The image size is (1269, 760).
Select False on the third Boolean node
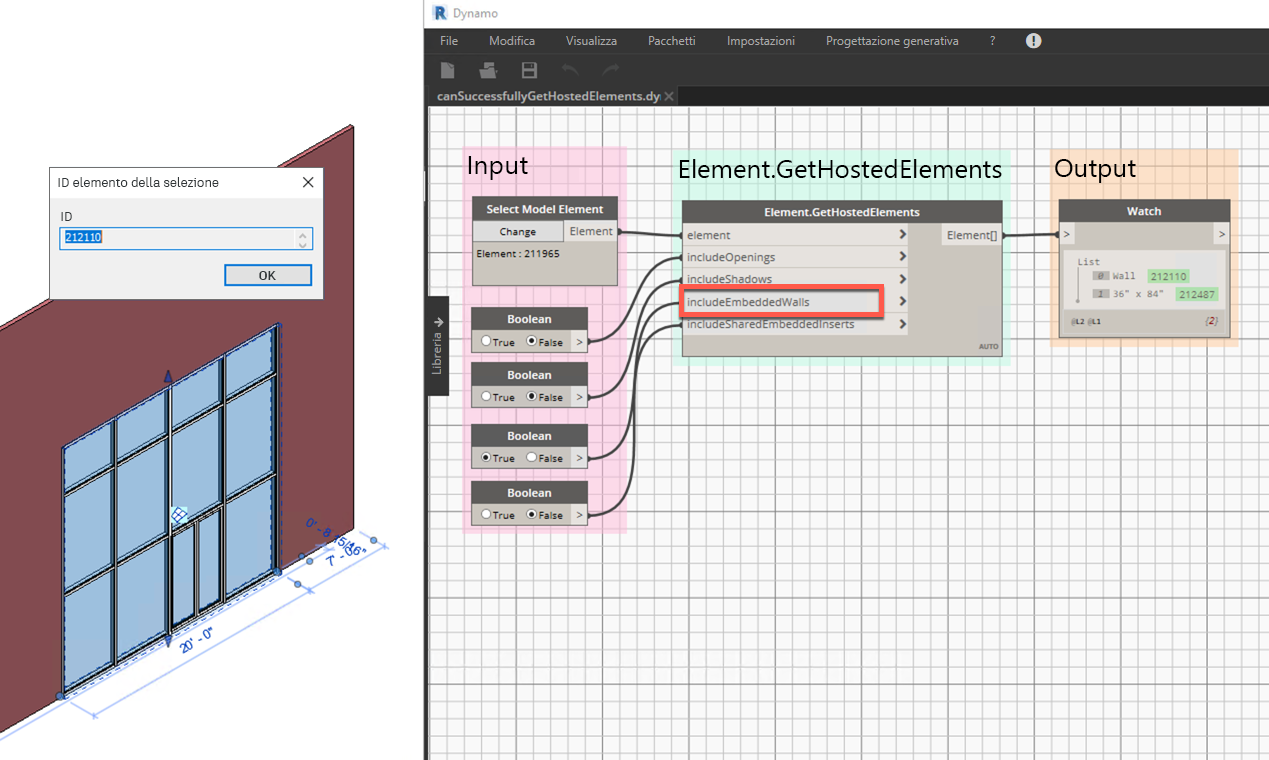click(532, 458)
